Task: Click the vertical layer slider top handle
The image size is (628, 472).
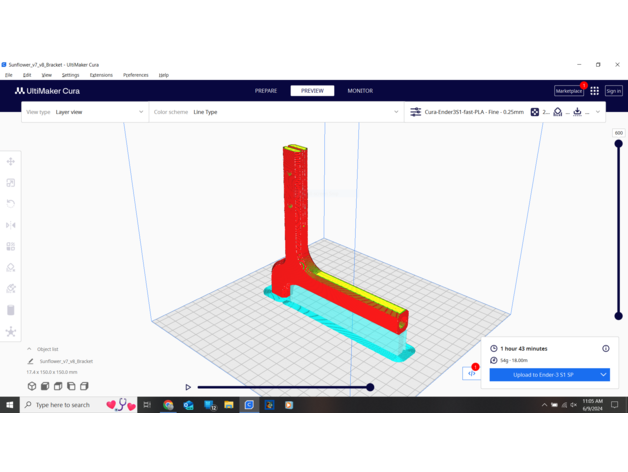Action: pyautogui.click(x=619, y=144)
